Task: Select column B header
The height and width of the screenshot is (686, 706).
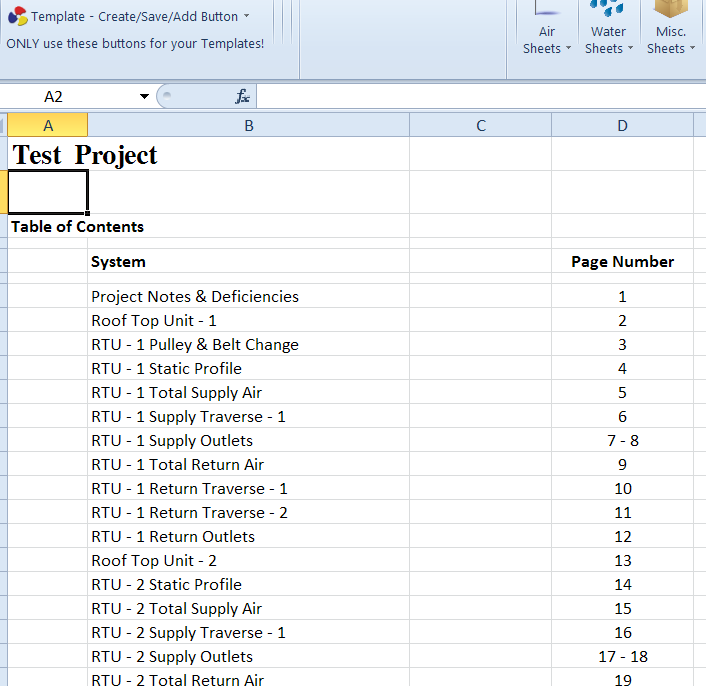Action: click(248, 125)
